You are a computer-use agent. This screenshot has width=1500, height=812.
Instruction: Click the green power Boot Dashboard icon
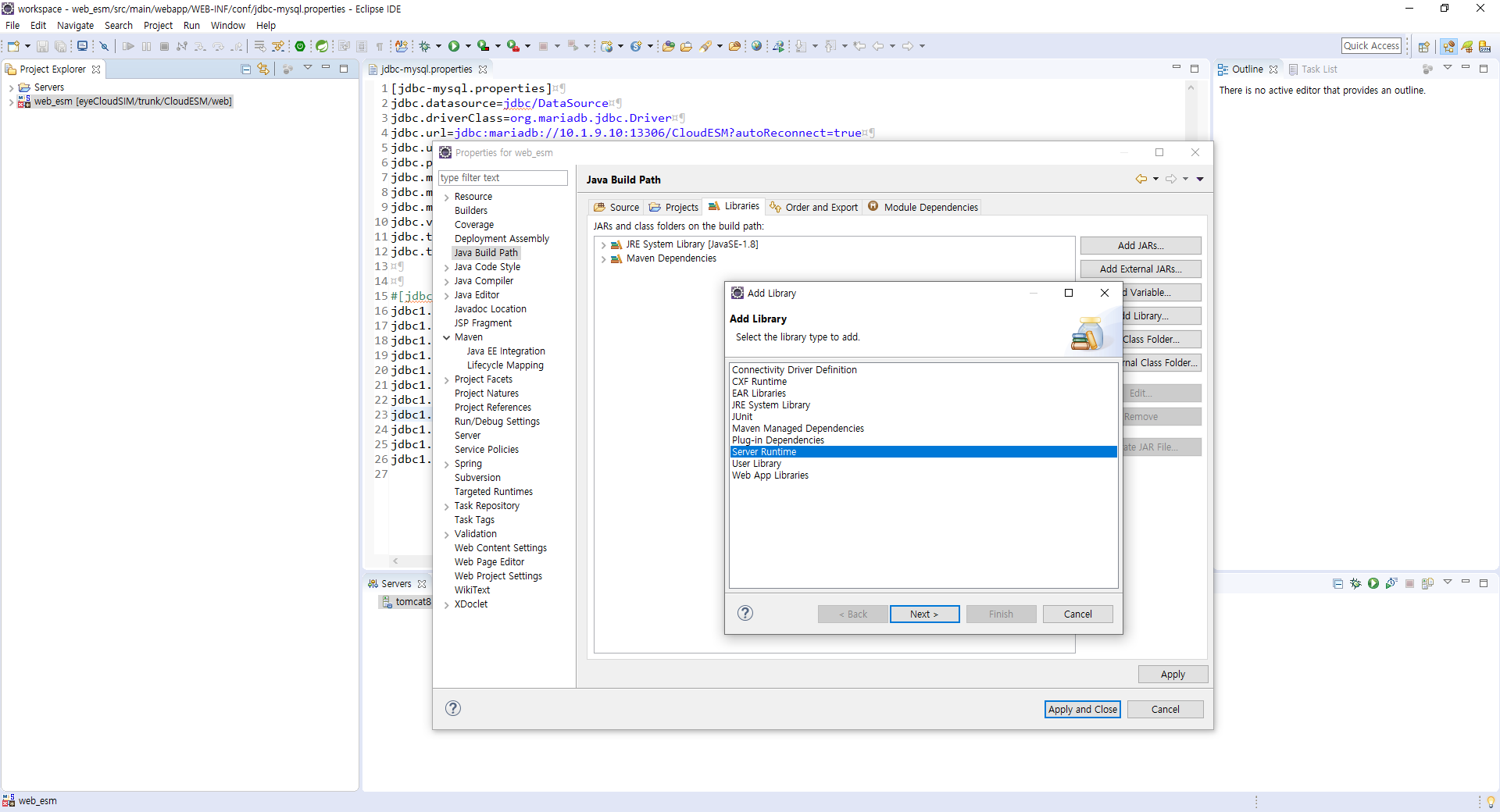point(300,46)
